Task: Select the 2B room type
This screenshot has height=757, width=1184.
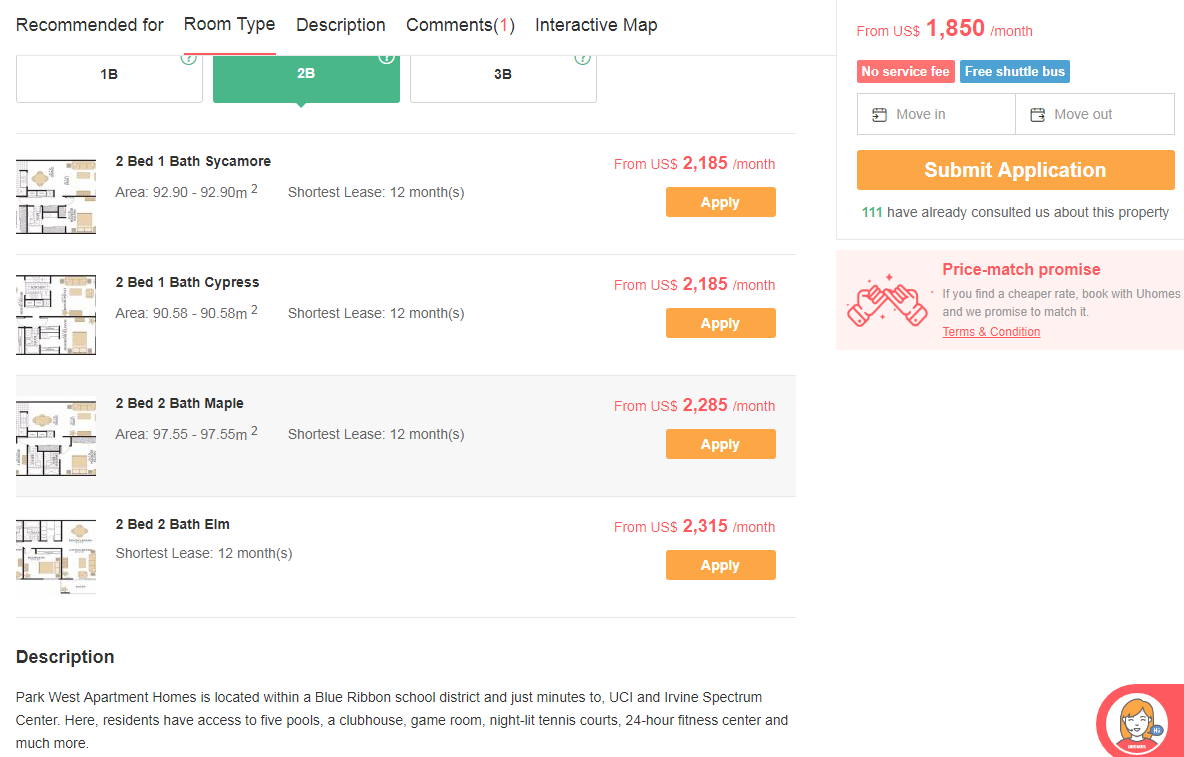Action: (x=306, y=76)
